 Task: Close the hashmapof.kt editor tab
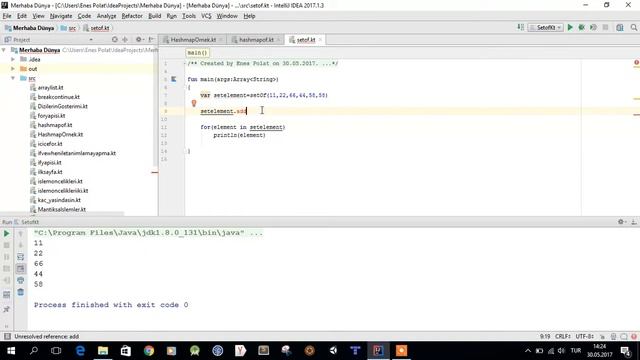[x=278, y=40]
